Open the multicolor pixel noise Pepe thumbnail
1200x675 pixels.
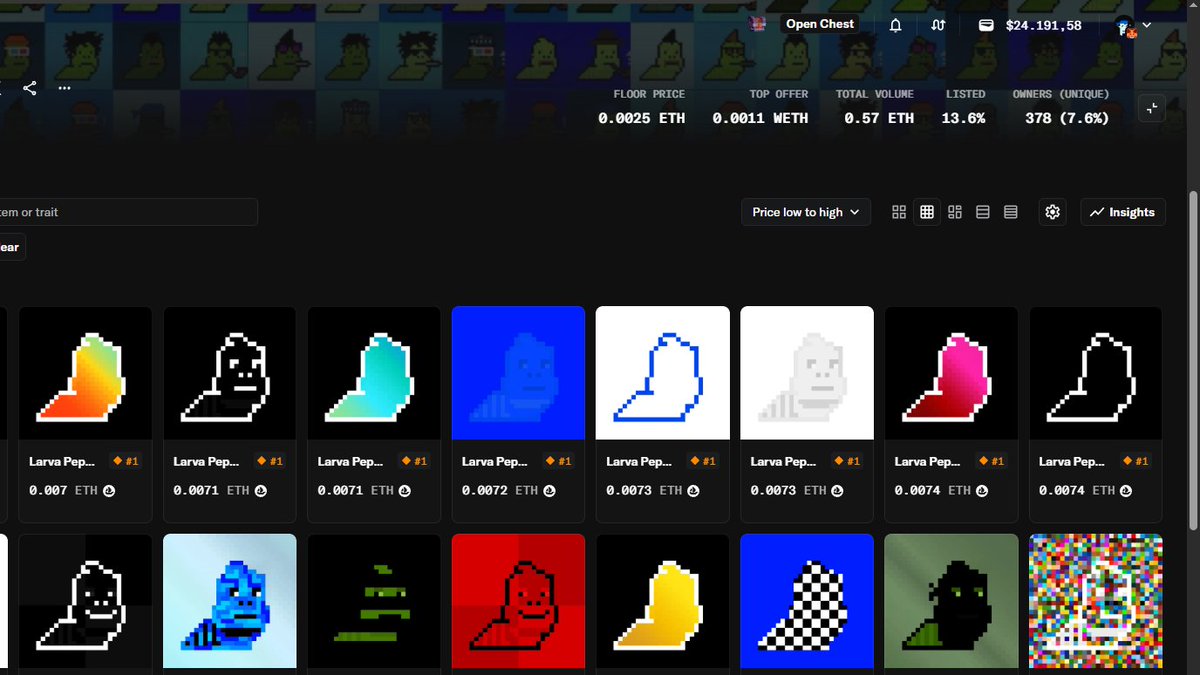(1096, 601)
